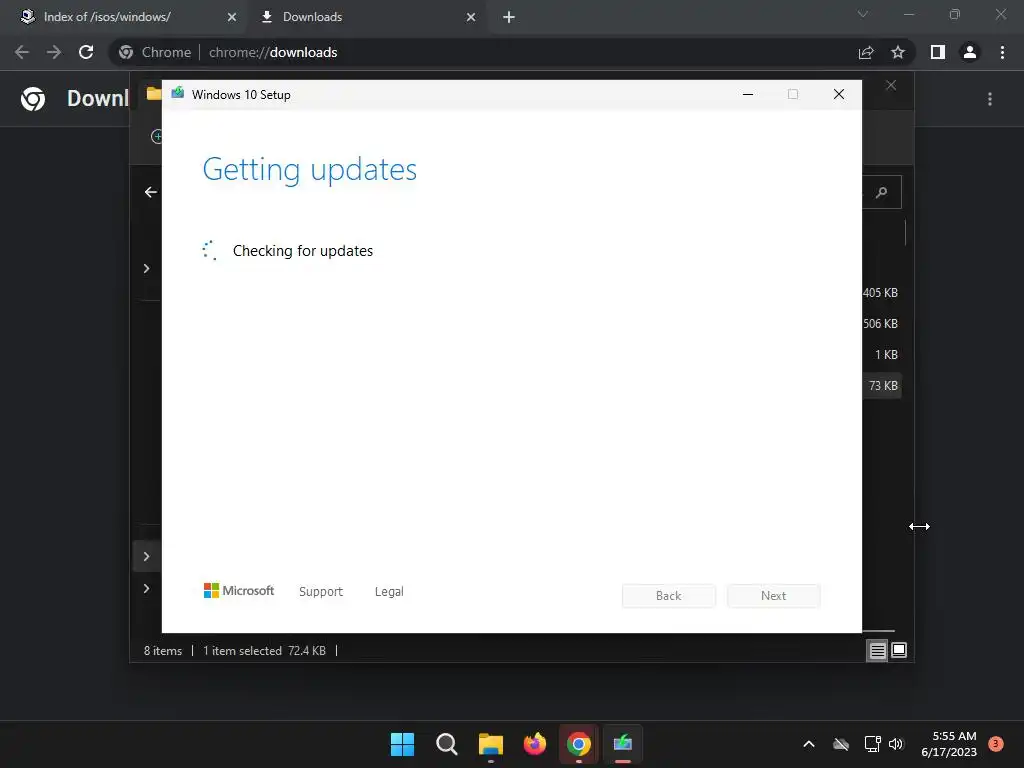Open a new Chrome tab with plus button
This screenshot has width=1024, height=768.
(x=509, y=17)
